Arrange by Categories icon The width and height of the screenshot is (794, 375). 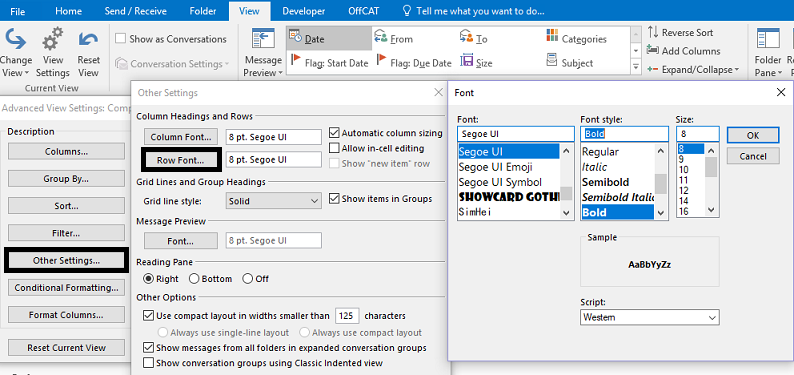tap(552, 36)
